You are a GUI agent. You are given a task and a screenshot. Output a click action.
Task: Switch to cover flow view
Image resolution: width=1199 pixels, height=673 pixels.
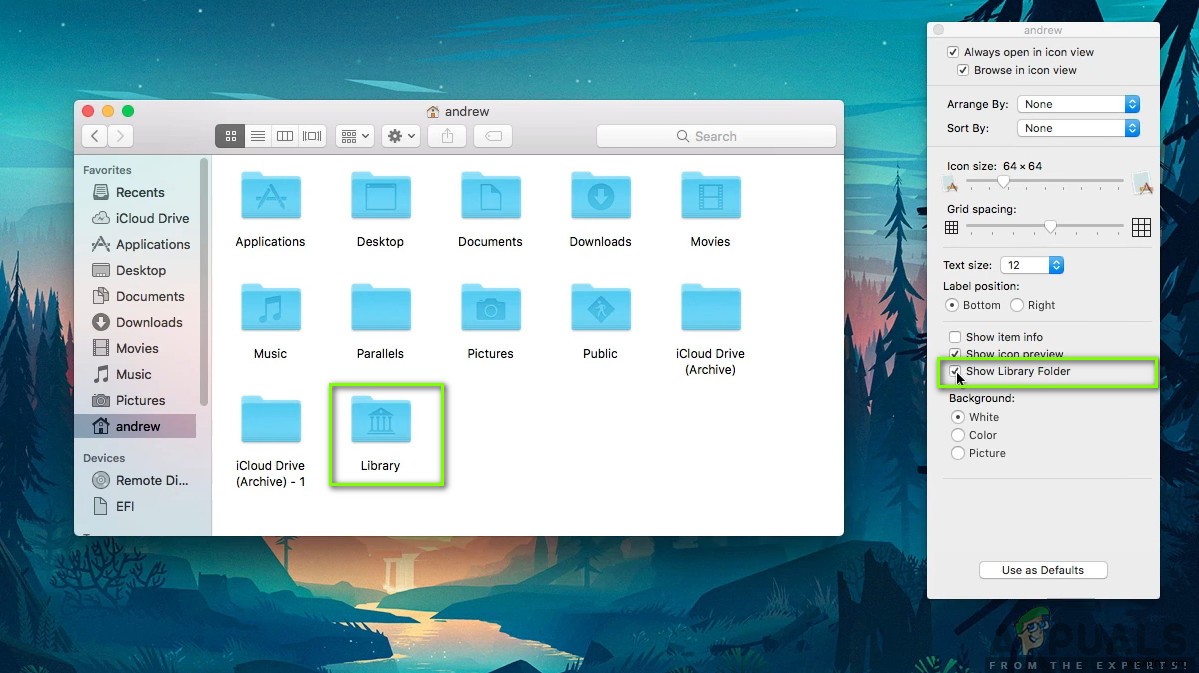coord(311,135)
